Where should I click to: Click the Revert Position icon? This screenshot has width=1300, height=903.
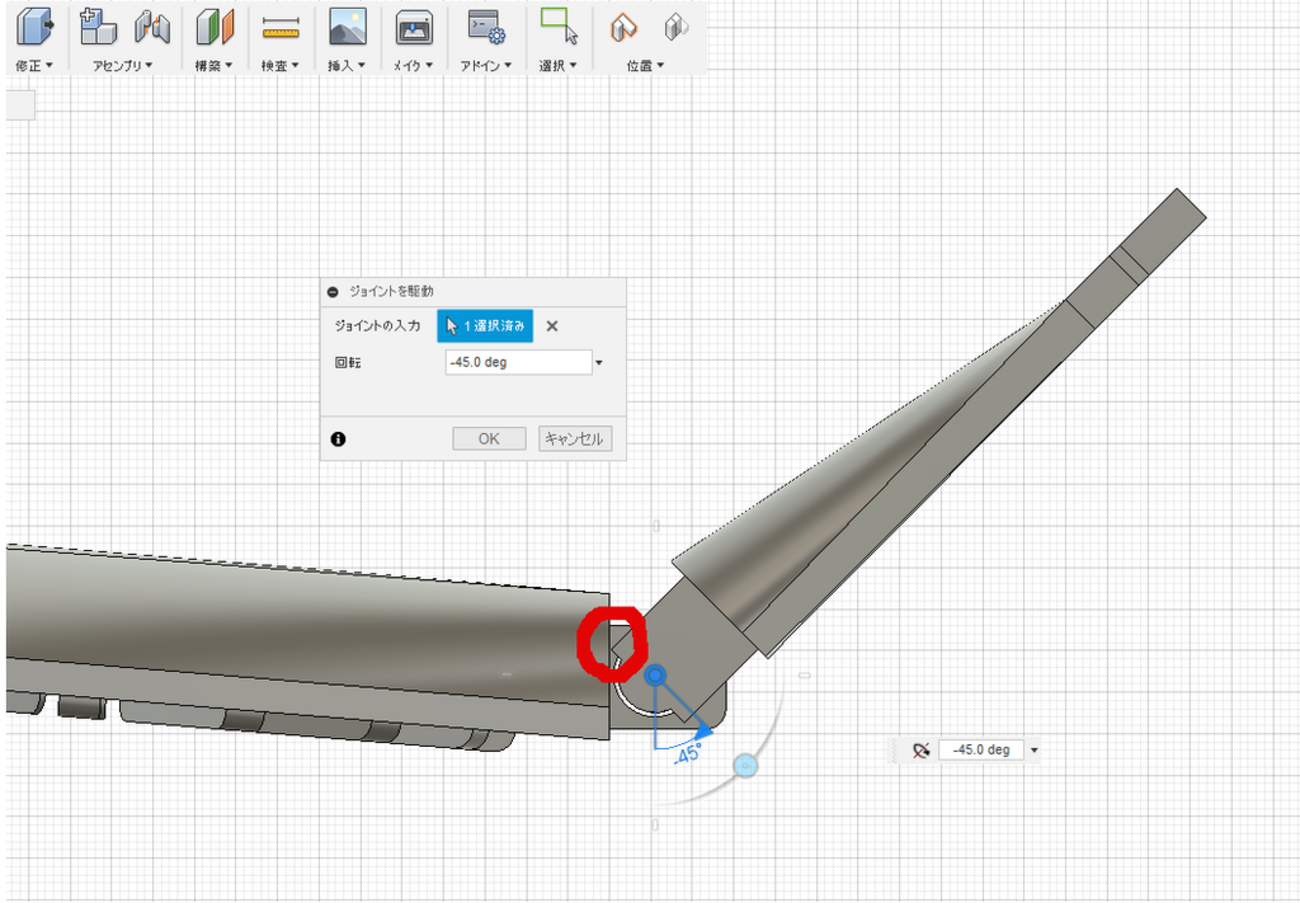tap(677, 27)
